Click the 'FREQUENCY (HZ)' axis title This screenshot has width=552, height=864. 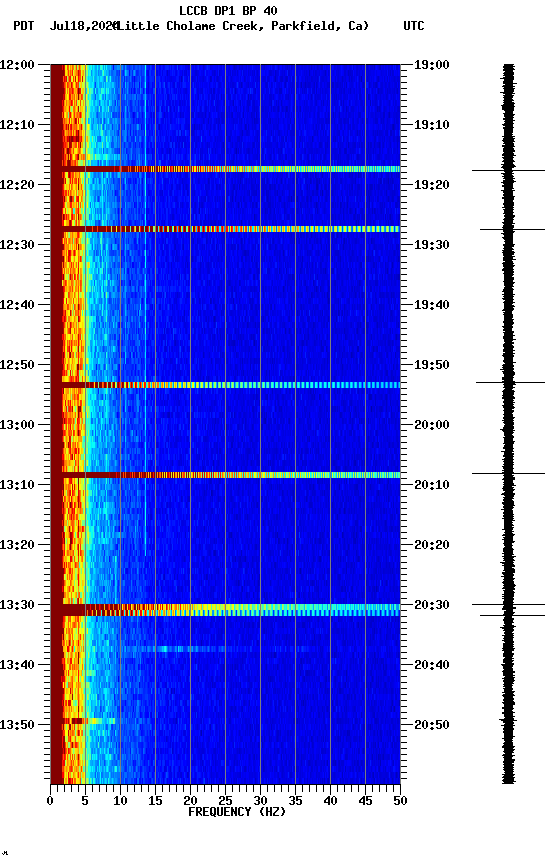pos(237,812)
